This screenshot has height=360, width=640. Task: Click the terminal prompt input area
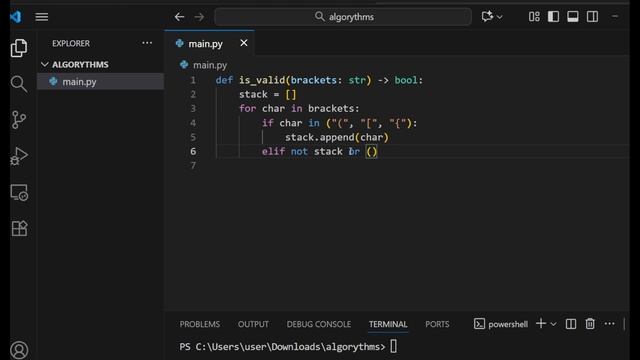click(x=393, y=347)
